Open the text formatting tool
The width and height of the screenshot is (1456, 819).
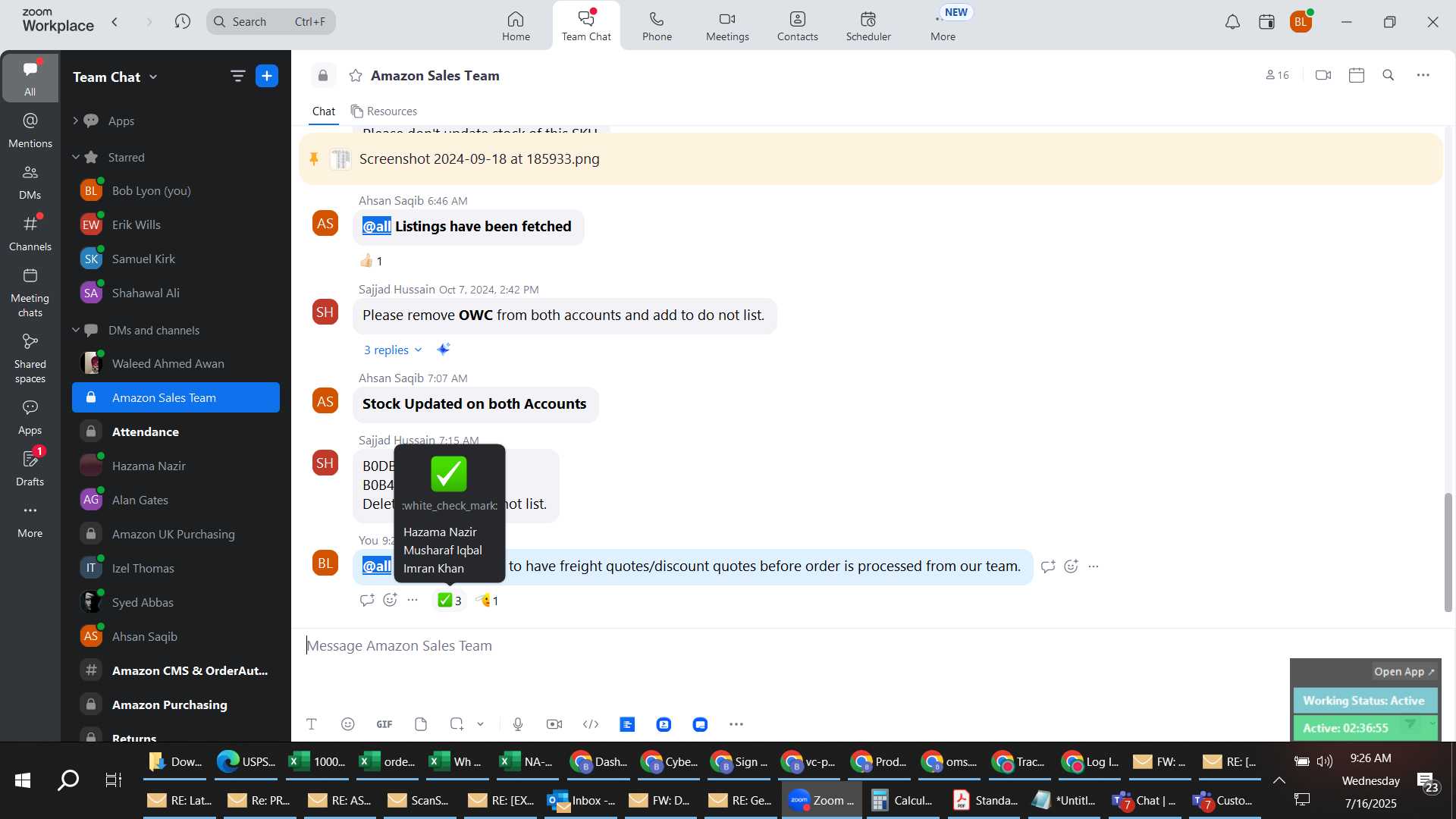311,724
